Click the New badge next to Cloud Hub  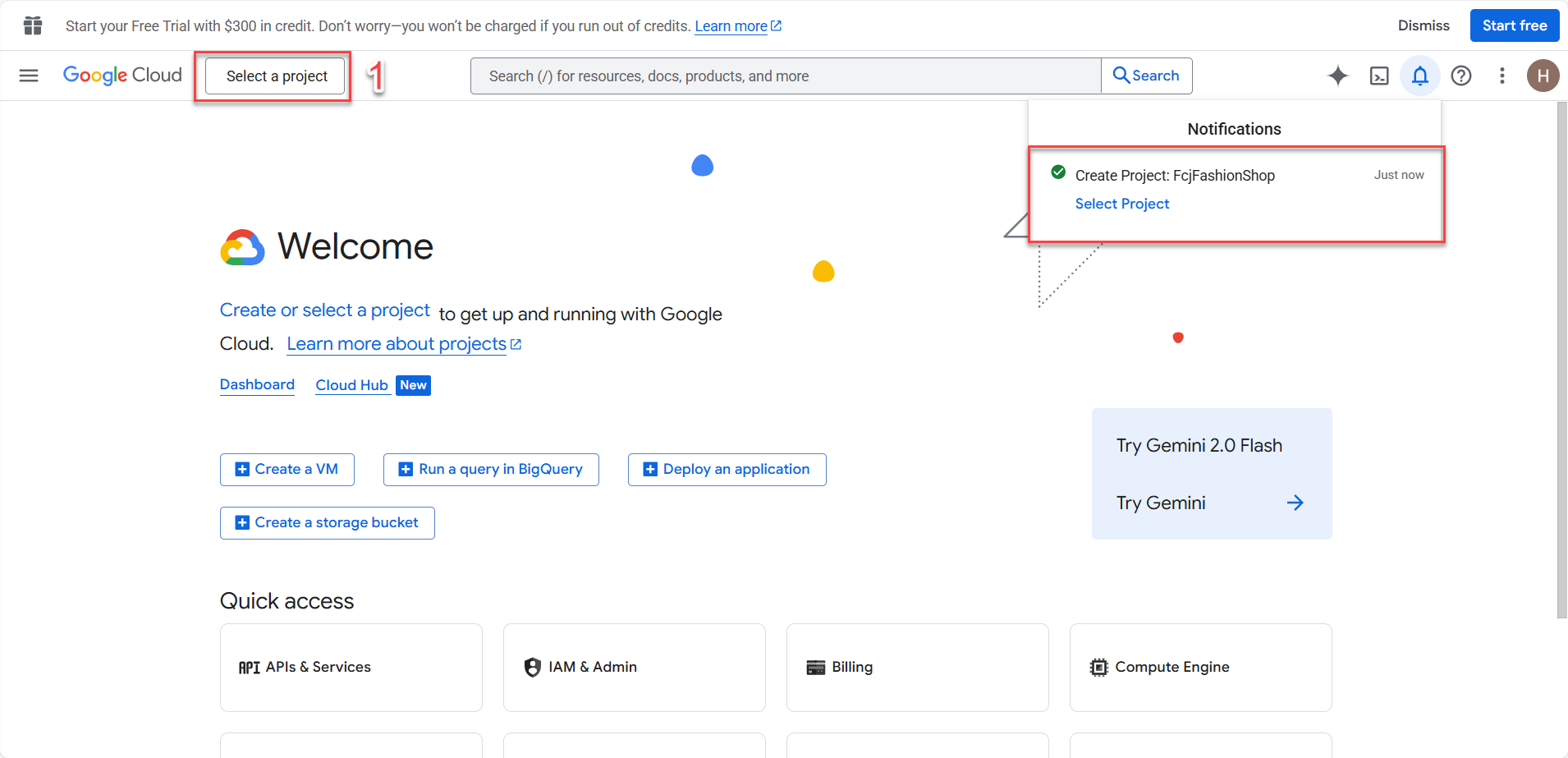click(413, 385)
